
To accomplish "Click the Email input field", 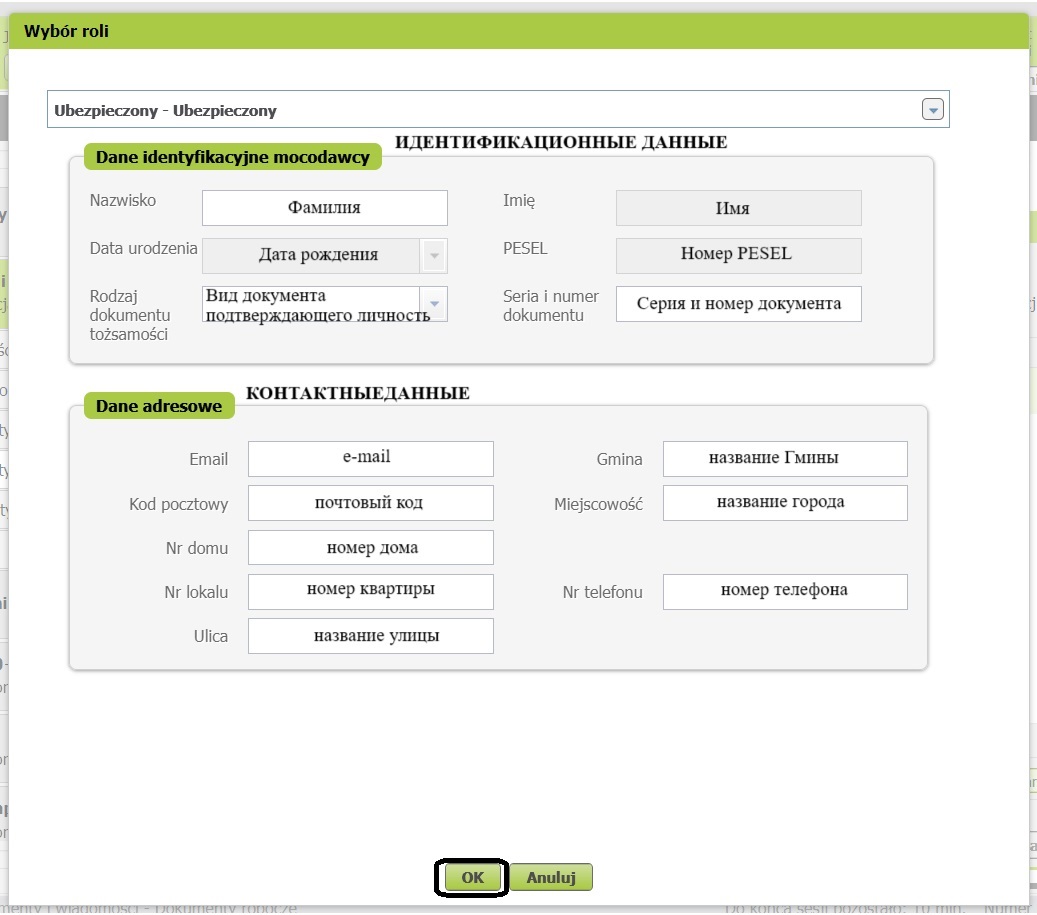I will (x=370, y=458).
